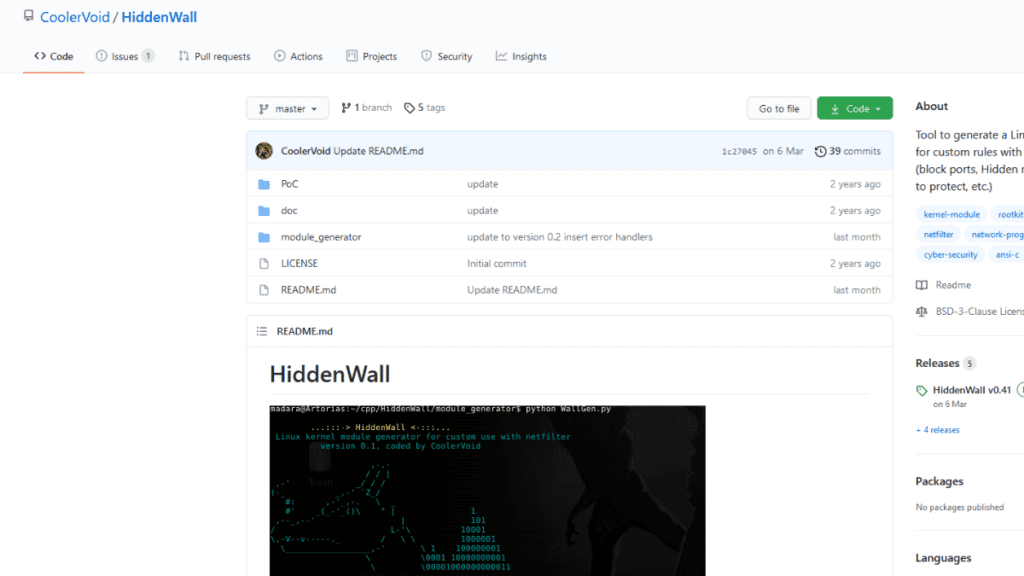Open the Pull requests tab
Image resolution: width=1024 pixels, height=576 pixels.
pyautogui.click(x=214, y=56)
